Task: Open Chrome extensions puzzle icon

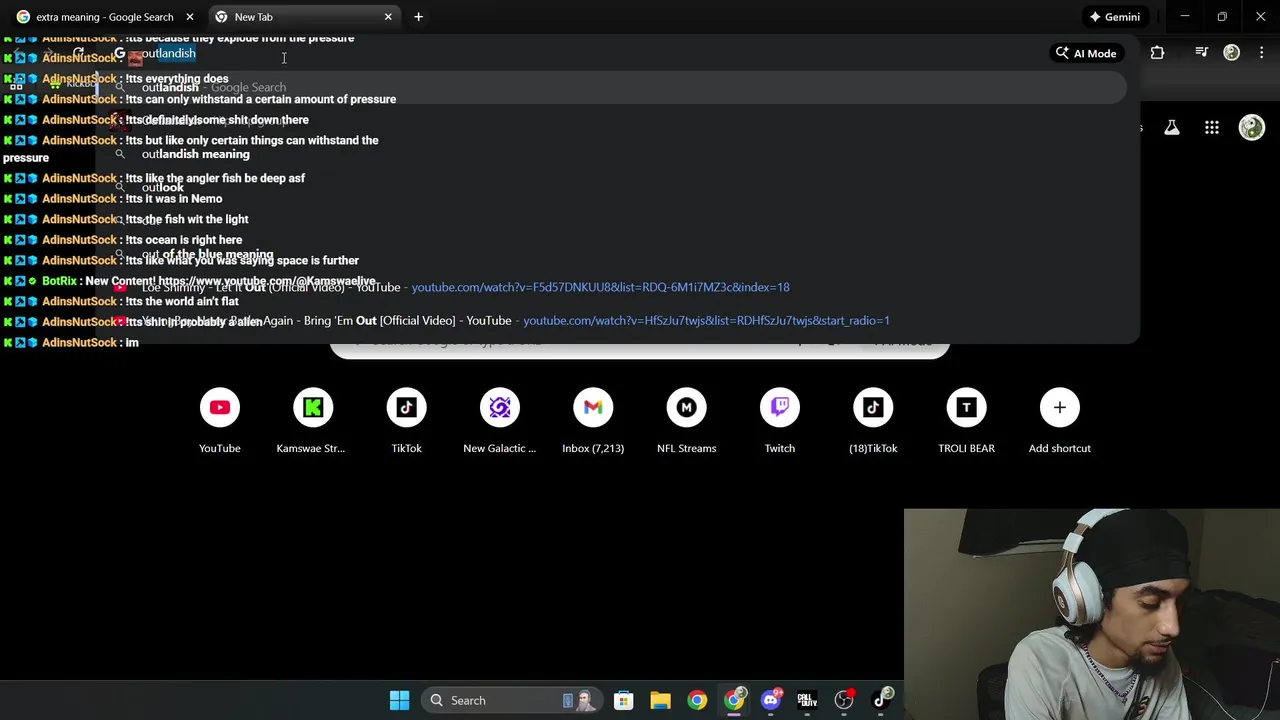Action: click(x=1157, y=53)
